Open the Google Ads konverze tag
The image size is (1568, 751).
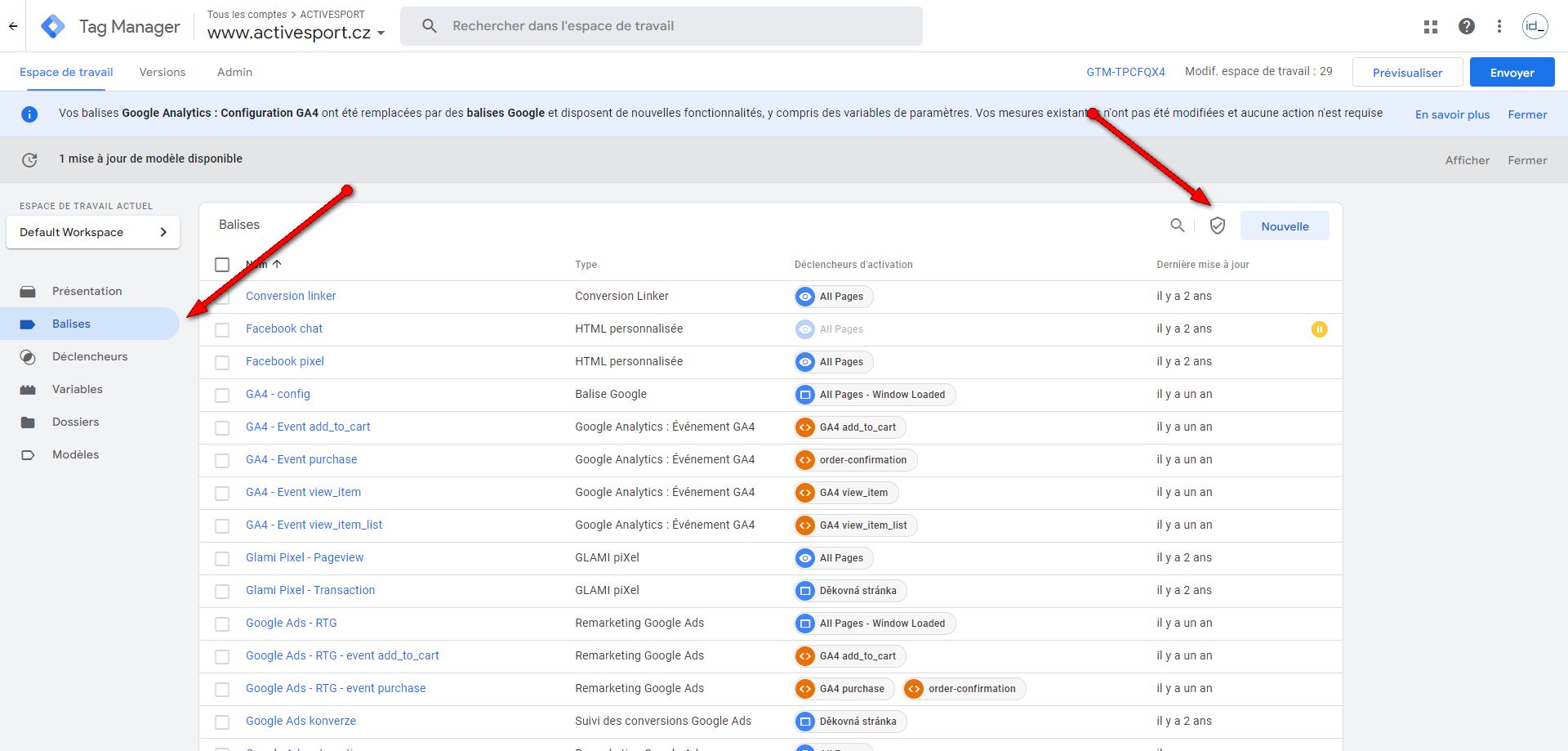(301, 721)
